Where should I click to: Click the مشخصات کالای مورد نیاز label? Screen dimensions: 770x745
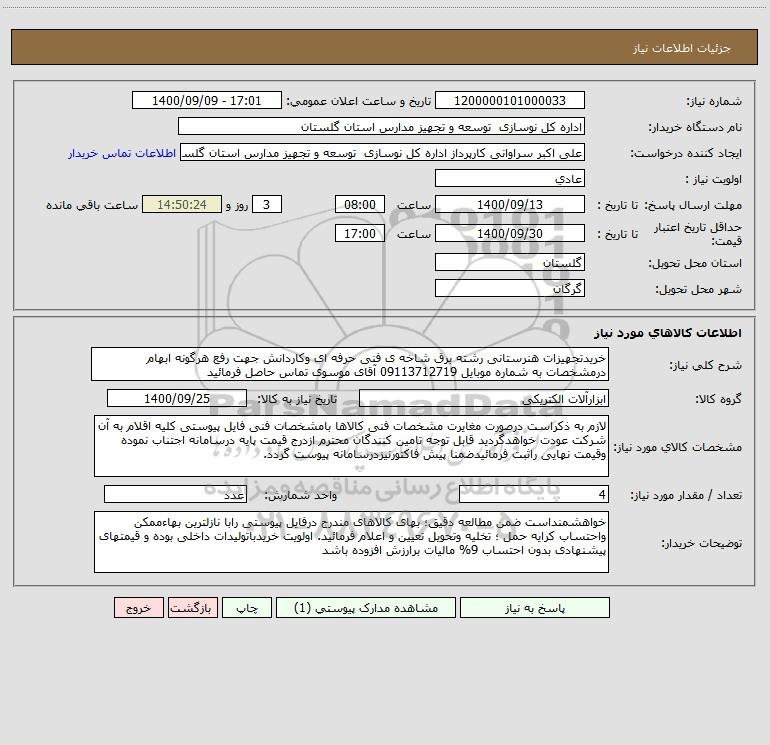(x=678, y=447)
